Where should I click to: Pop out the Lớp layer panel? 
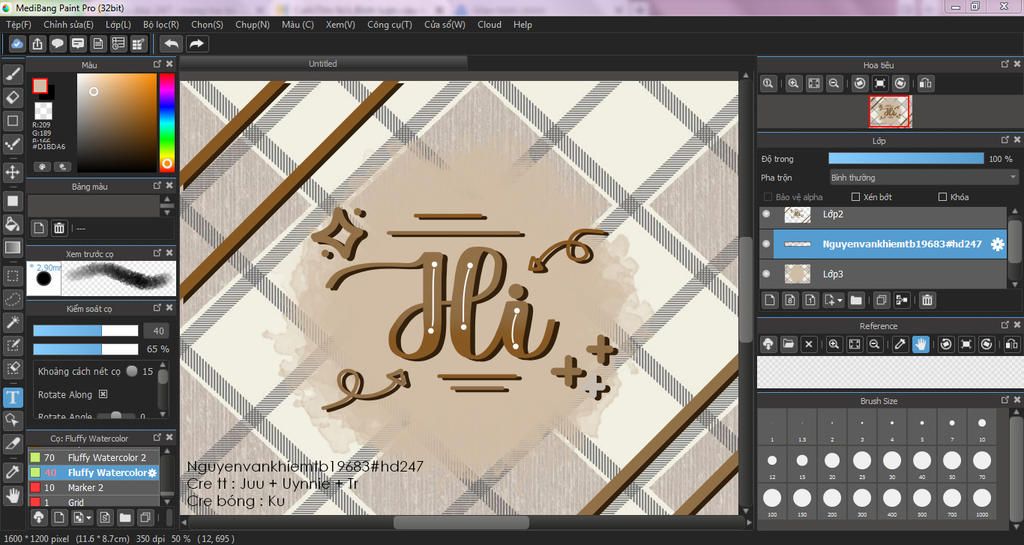[1005, 140]
